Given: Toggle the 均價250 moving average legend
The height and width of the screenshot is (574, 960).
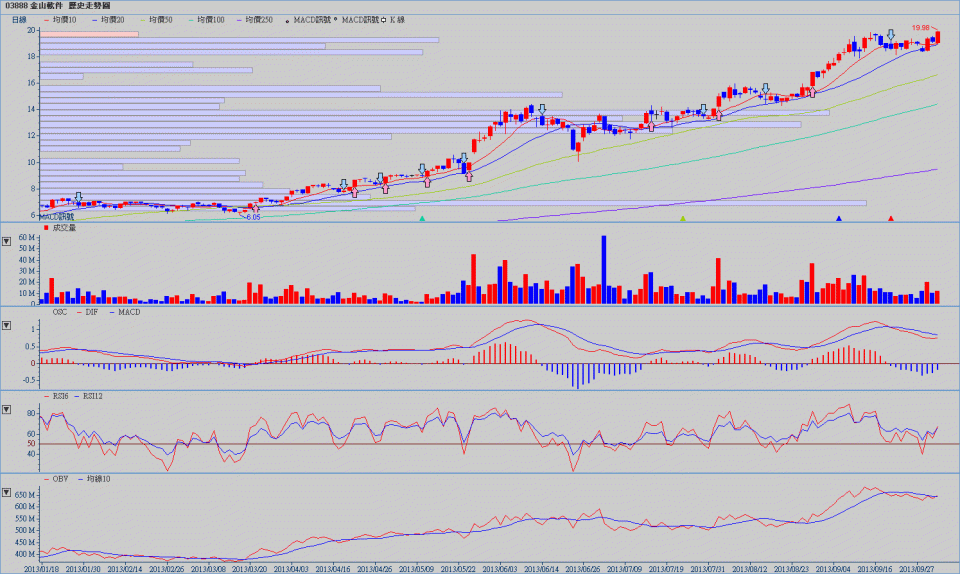Looking at the screenshot, I should pos(256,19).
